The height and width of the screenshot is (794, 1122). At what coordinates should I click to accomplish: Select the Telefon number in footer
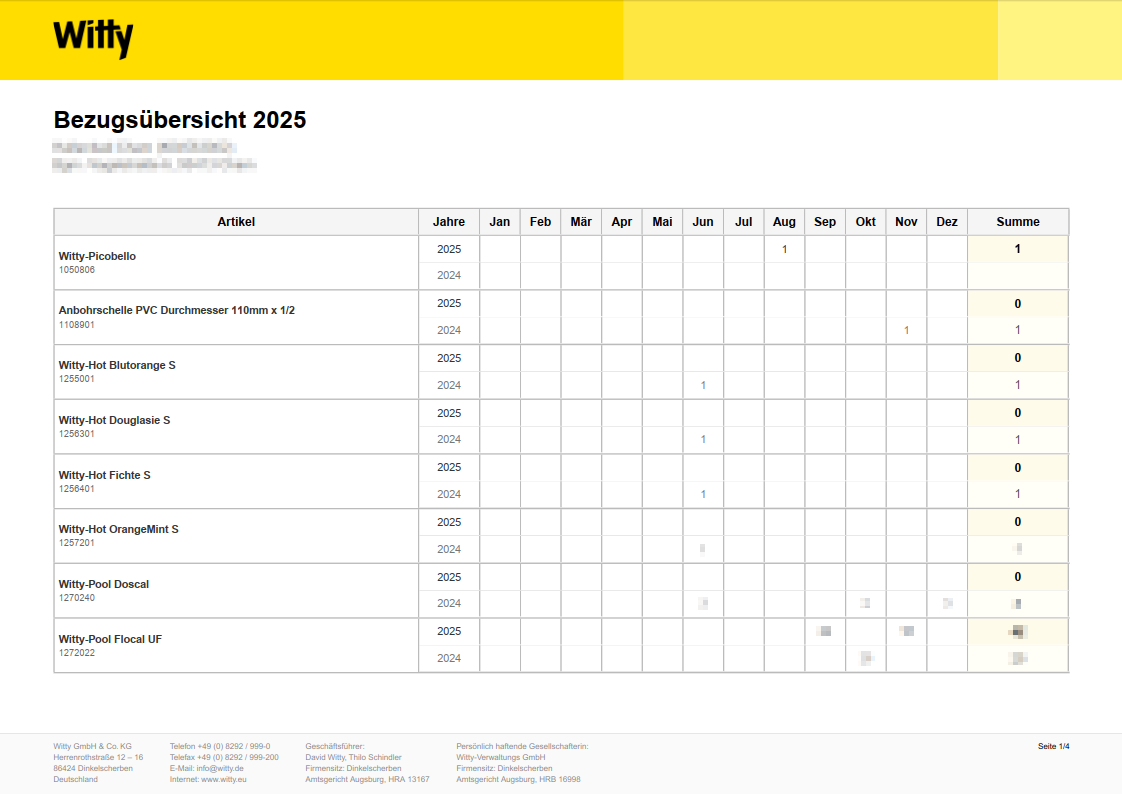point(220,746)
